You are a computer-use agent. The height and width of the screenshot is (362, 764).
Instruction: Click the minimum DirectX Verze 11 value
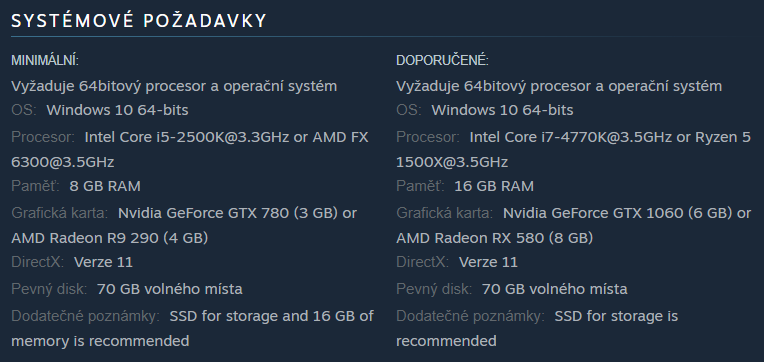click(103, 262)
